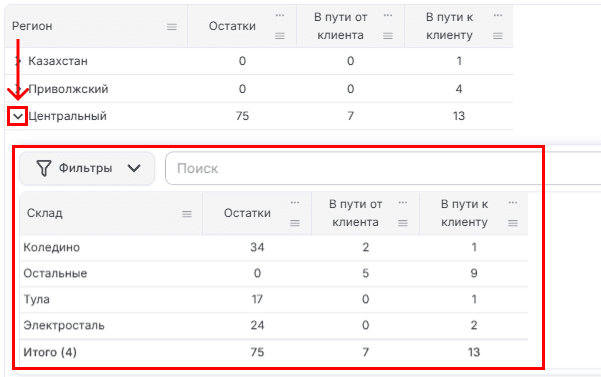Image resolution: width=601 pixels, height=377 pixels.
Task: Sort by top table Остатки header
Action: coord(232,26)
